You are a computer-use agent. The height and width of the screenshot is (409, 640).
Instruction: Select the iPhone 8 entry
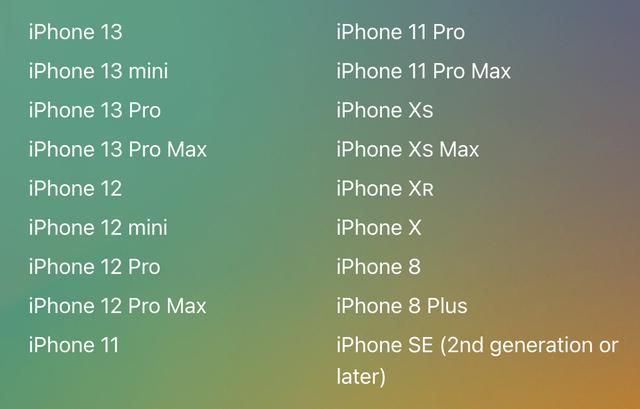click(x=378, y=267)
